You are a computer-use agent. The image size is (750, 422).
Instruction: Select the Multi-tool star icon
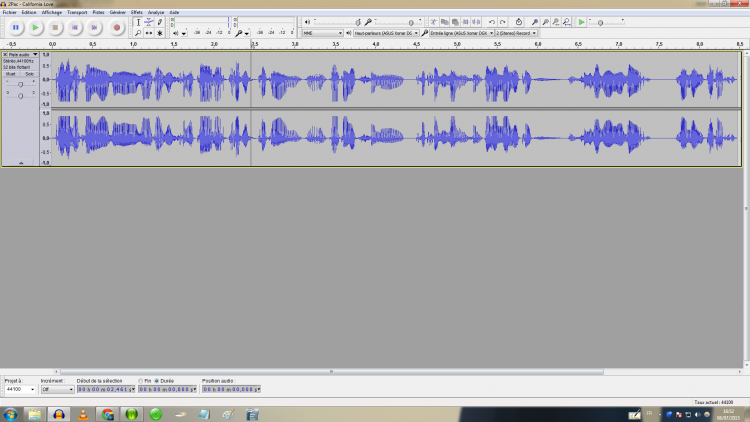160,33
